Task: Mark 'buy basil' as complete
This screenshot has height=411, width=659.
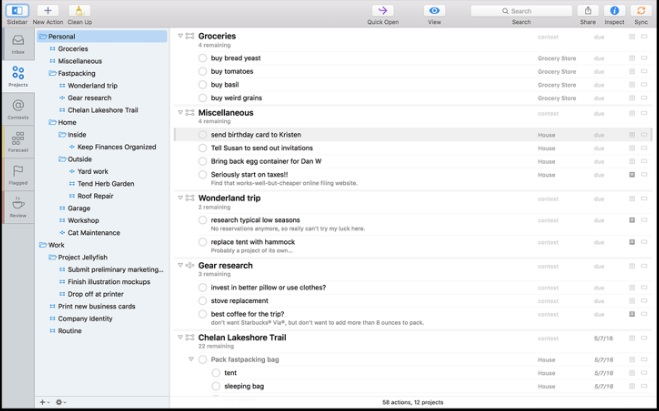Action: tap(203, 84)
